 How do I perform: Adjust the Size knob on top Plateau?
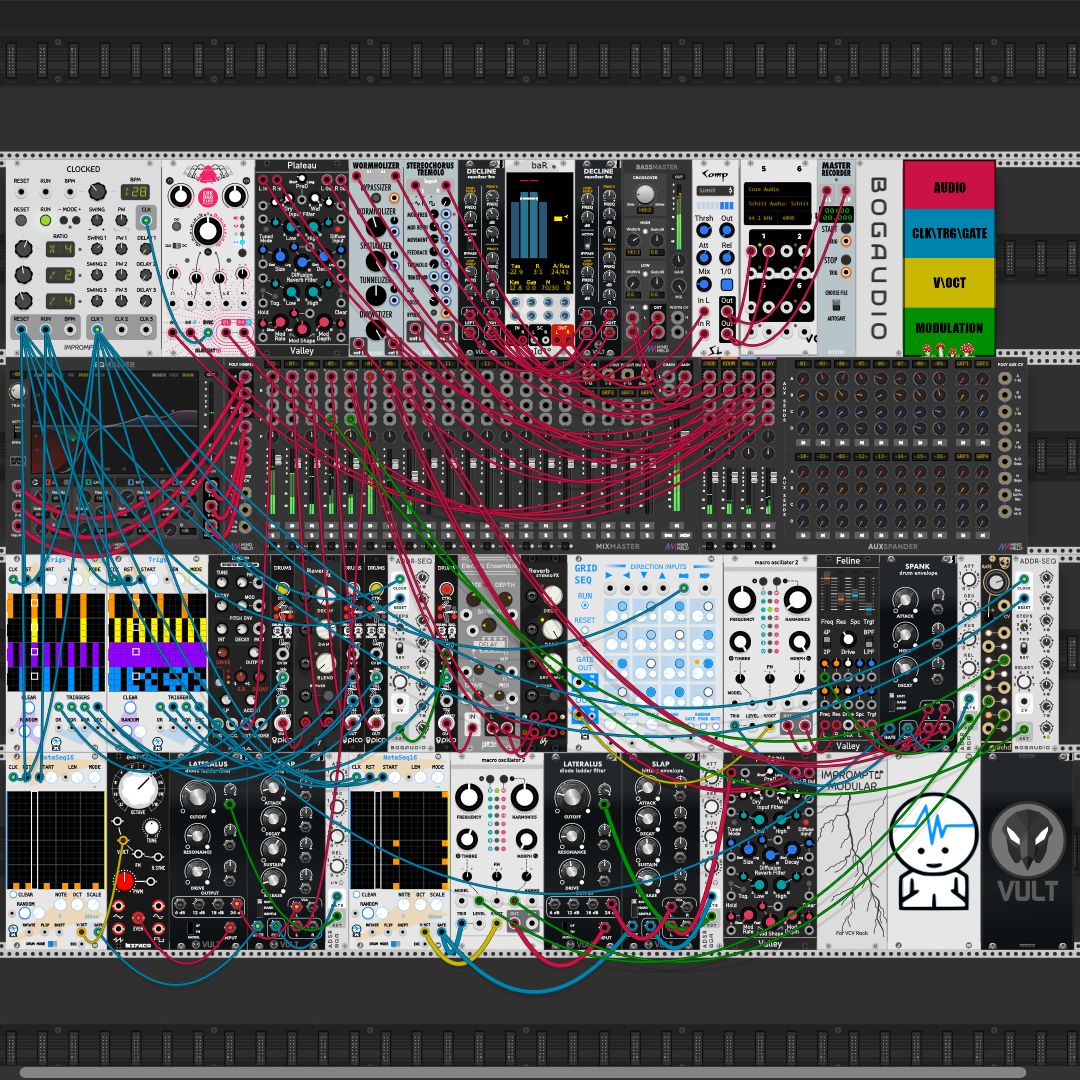[280, 256]
